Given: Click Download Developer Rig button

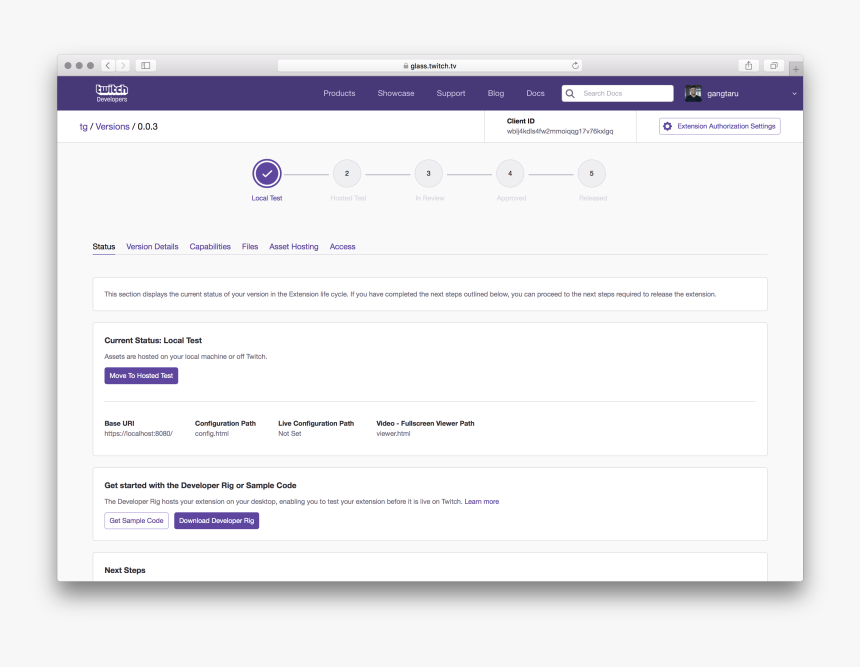Looking at the screenshot, I should 217,521.
